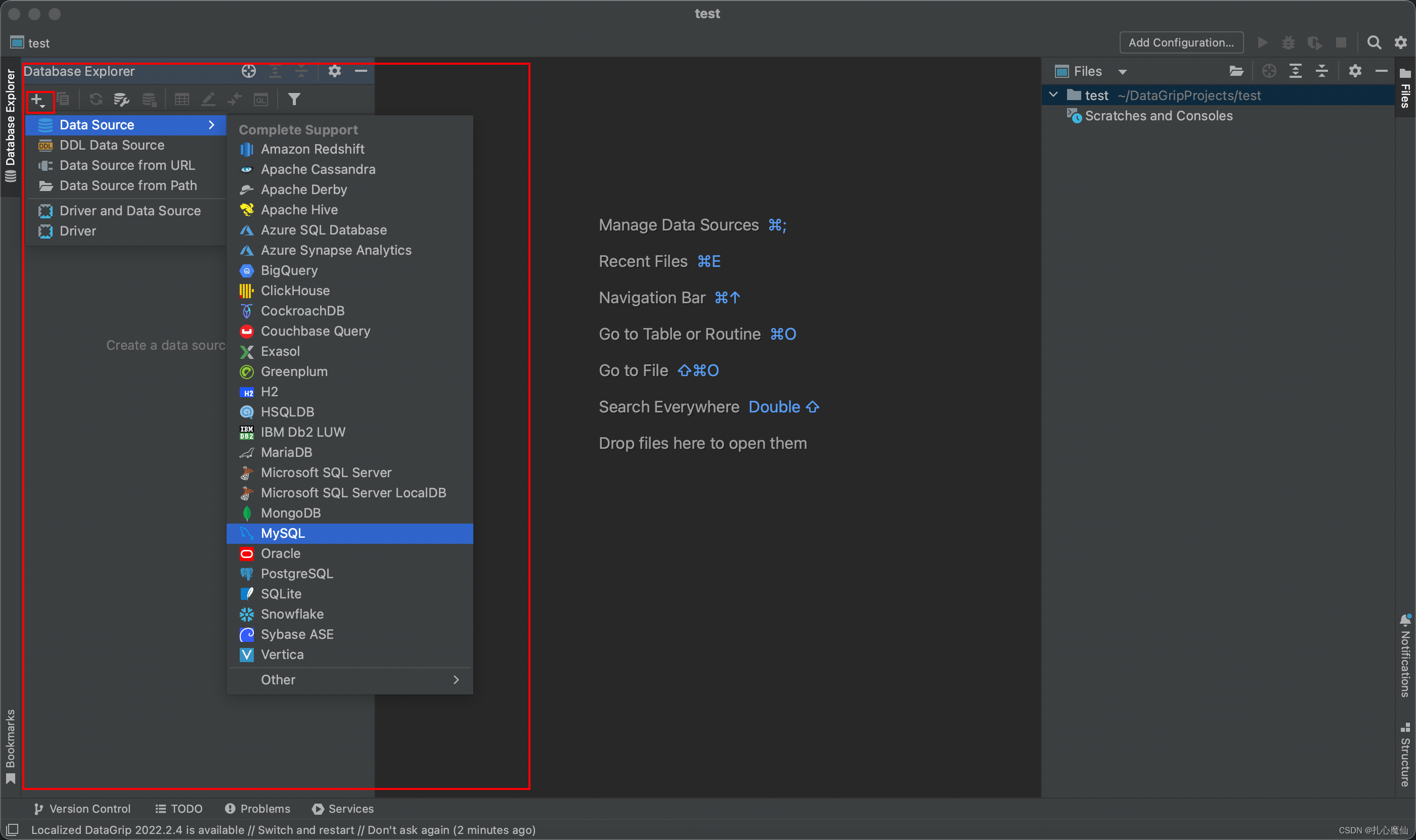The width and height of the screenshot is (1416, 840).
Task: Toggle the Structure tool window
Action: point(1405,756)
